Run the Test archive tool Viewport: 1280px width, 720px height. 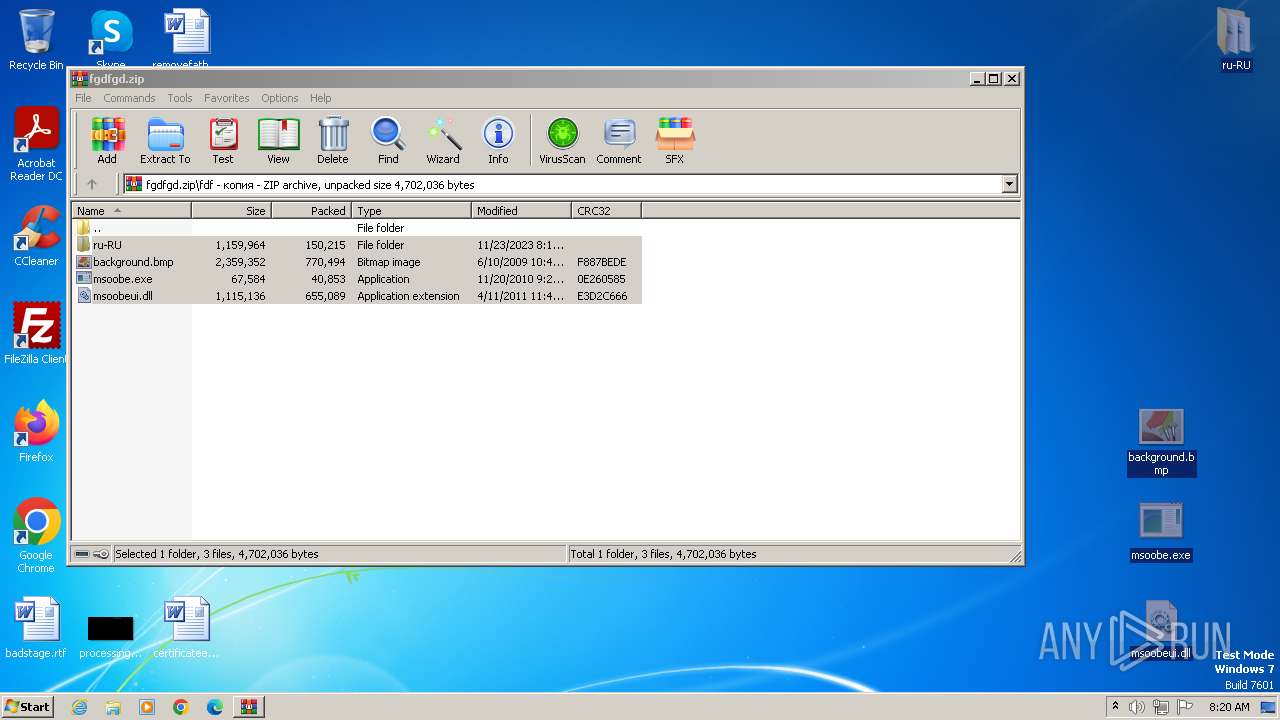[x=223, y=140]
